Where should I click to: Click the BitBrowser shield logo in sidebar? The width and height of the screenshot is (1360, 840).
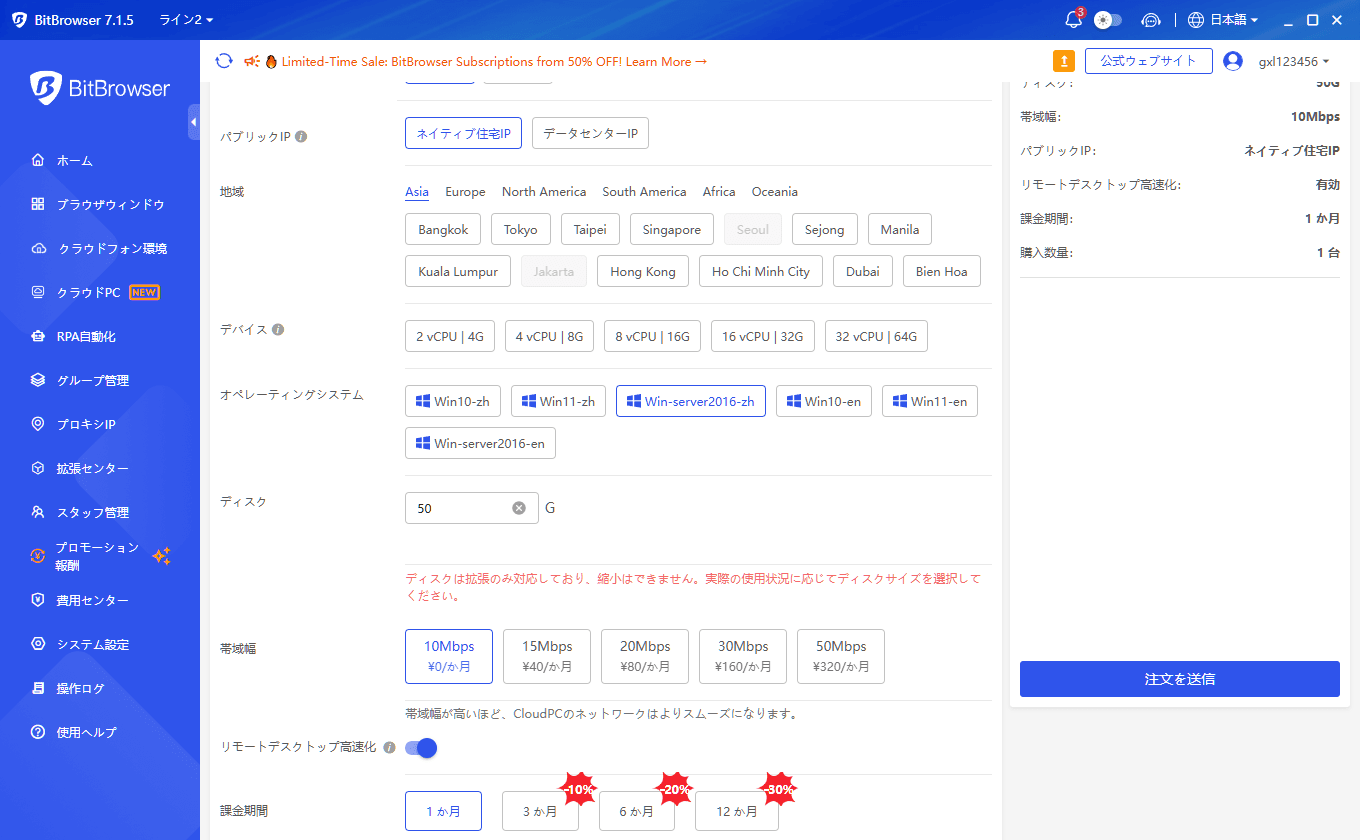coord(46,88)
